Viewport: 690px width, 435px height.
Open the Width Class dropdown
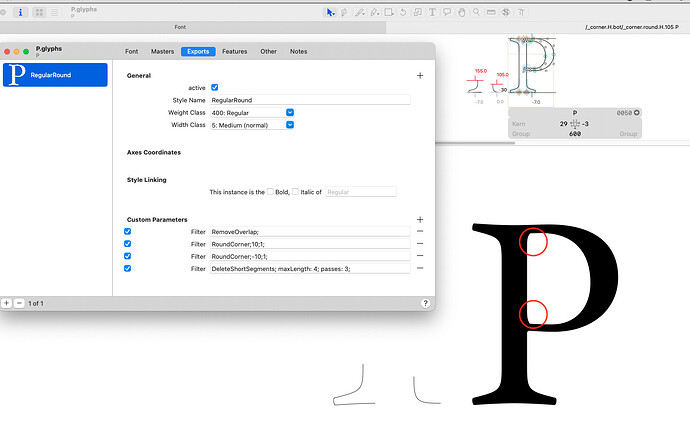[x=289, y=125]
